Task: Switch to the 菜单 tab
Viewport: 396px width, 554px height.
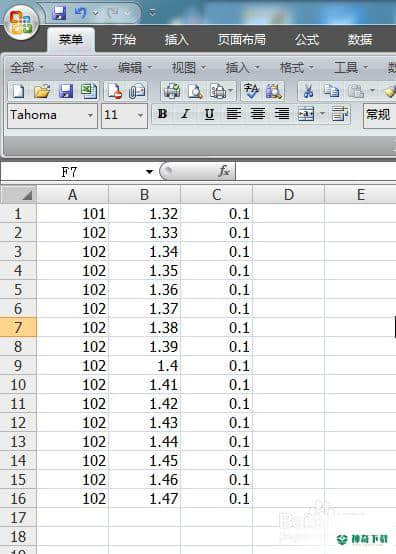Action: (71, 39)
